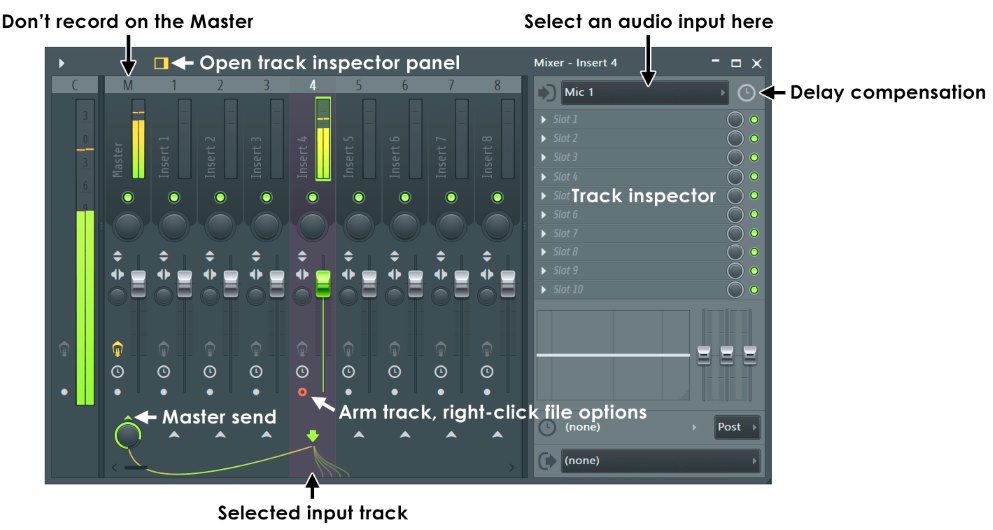Toggle the Master track mute LED

click(x=127, y=198)
